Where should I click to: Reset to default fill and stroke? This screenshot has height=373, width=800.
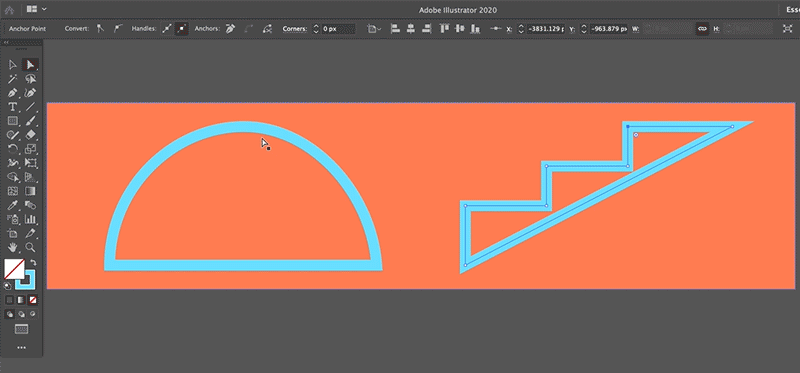pyautogui.click(x=8, y=286)
